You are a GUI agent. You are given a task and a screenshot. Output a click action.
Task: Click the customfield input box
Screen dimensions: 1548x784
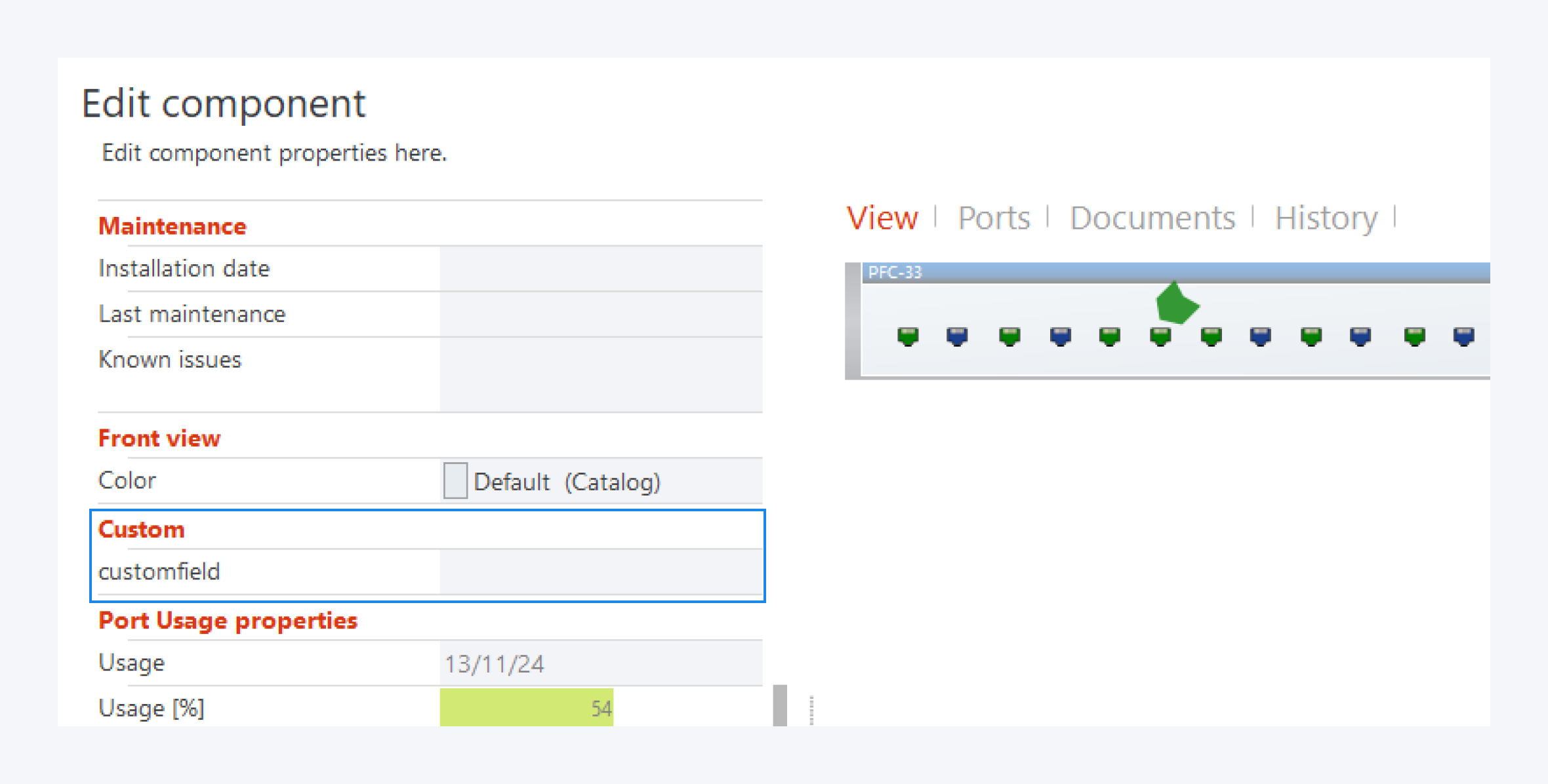[600, 572]
